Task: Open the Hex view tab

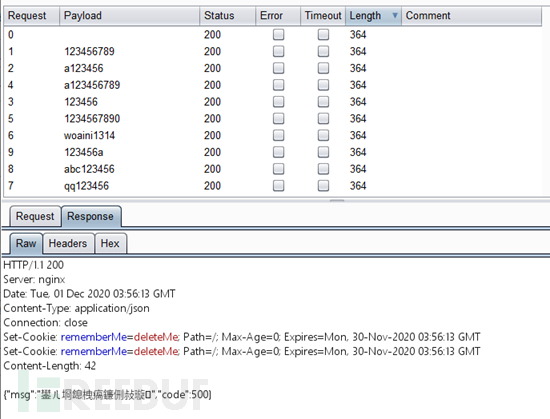Action: tap(110, 243)
